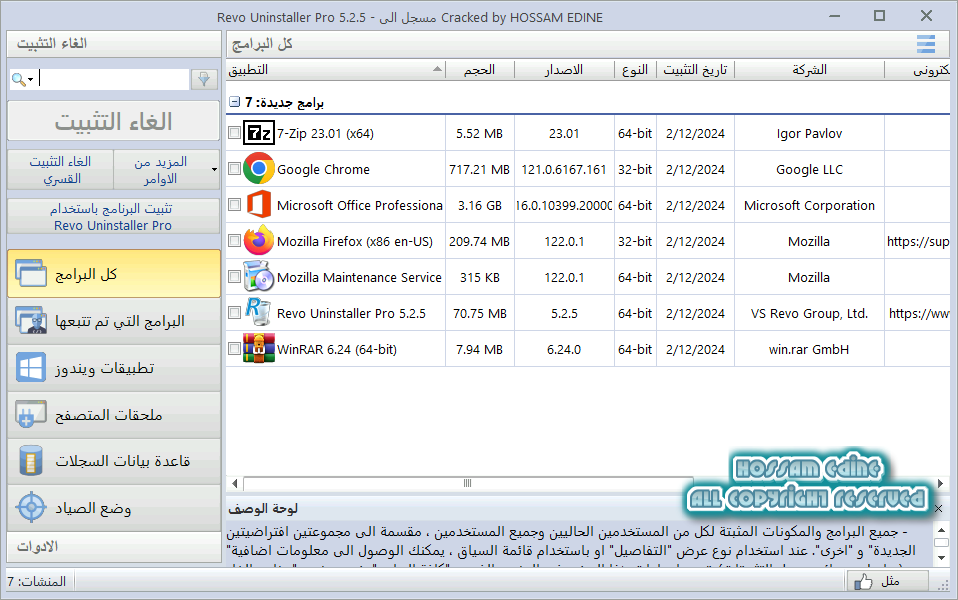Sort by the 'تاريخ التثبيت' column header
The image size is (958, 600).
695,70
